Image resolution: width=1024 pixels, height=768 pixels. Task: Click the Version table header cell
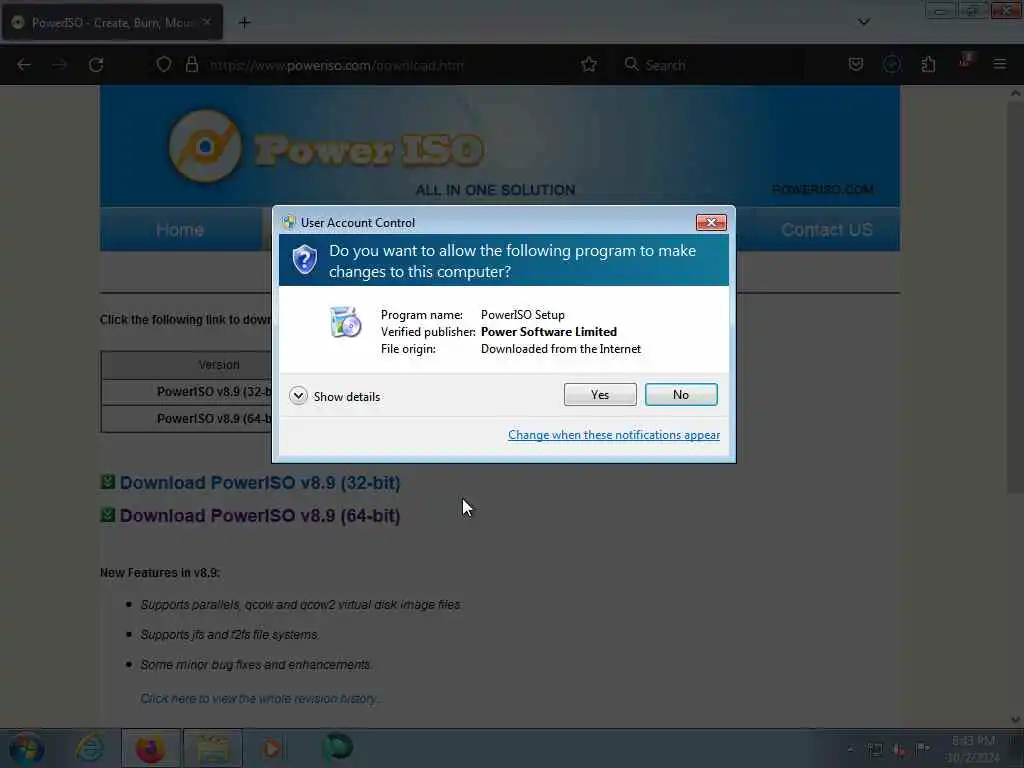pyautogui.click(x=219, y=365)
